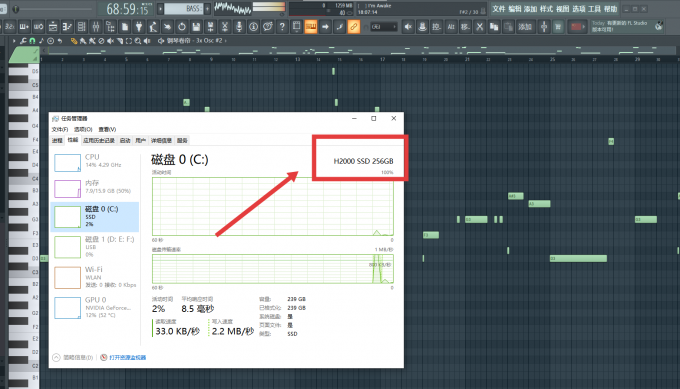This screenshot has height=389, width=680.
Task: Toggle the green magnet snap icon
Action: pos(32,41)
